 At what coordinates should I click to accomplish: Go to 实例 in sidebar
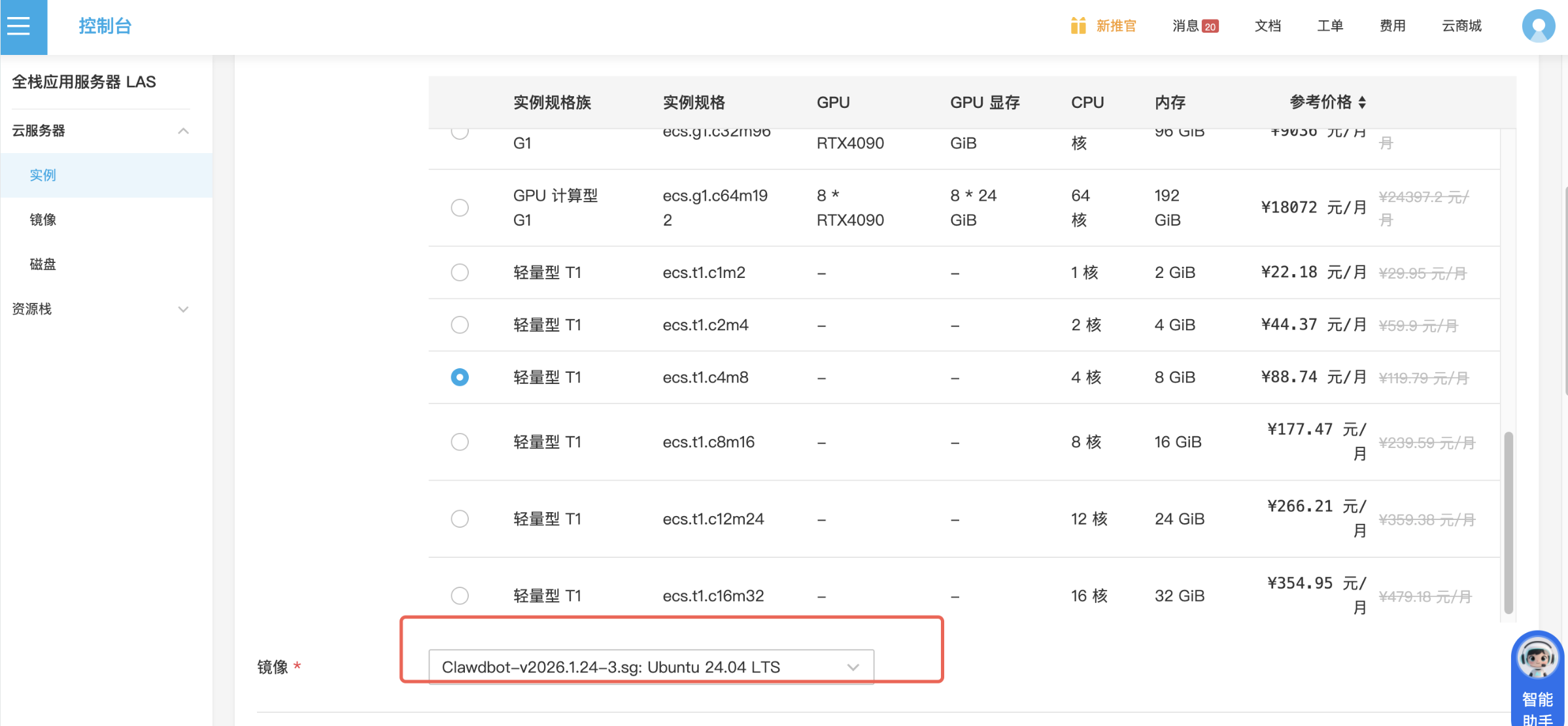(x=43, y=175)
